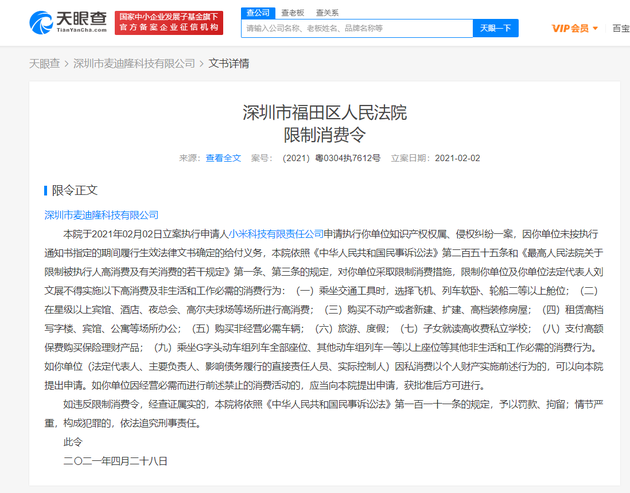Viewport: 630px width, 493px height.
Task: Open the 查看全文 source link
Action: [223, 158]
